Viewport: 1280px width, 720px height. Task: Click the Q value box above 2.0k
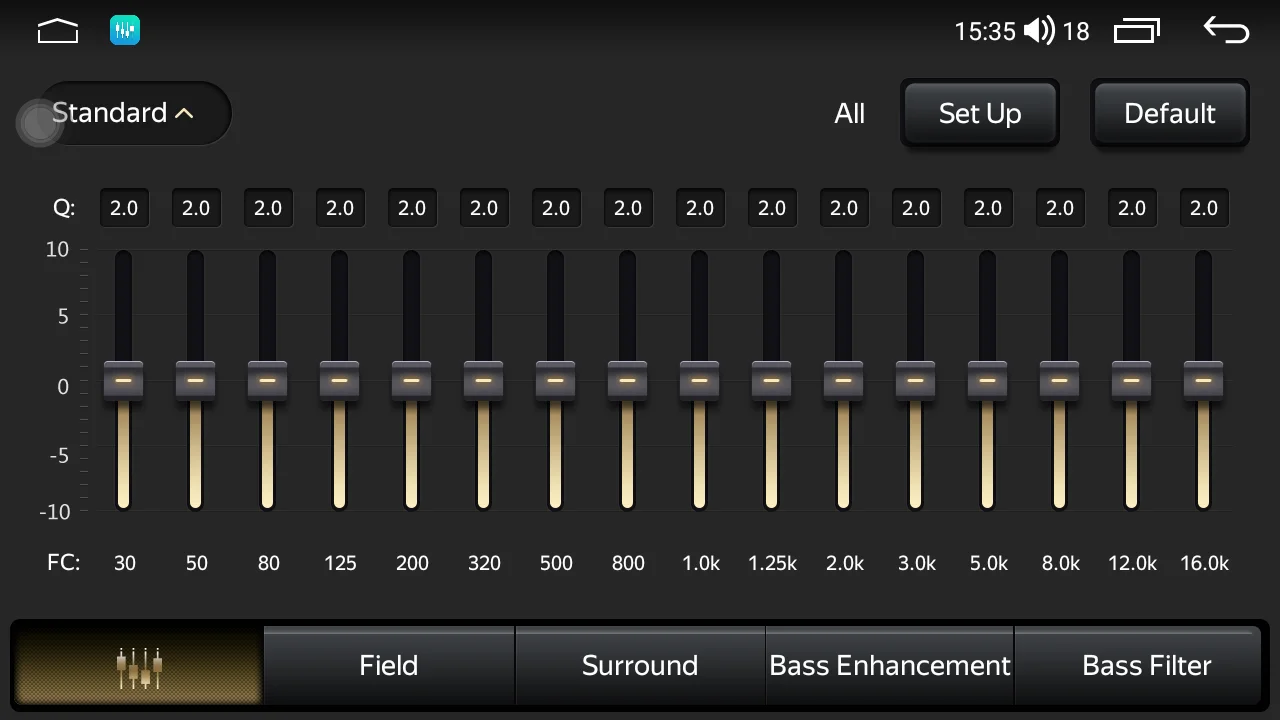(x=844, y=208)
